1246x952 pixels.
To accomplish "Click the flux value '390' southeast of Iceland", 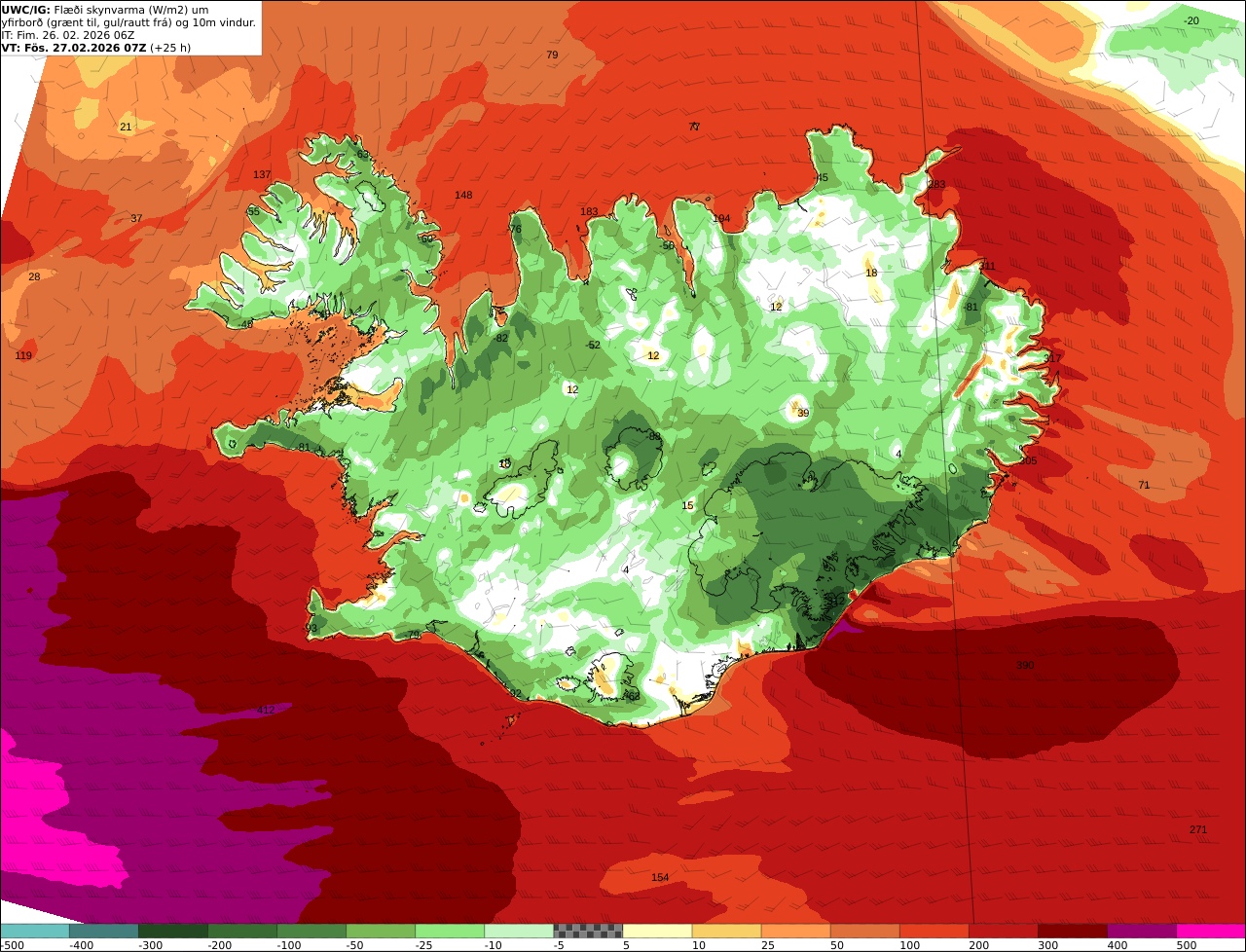I will coord(1025,665).
